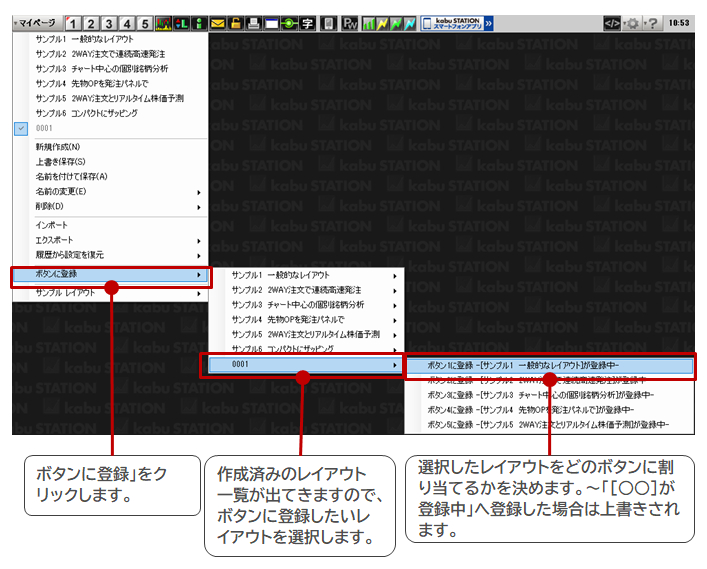Switch to layout button 2
707x569 pixels.
pos(91,23)
